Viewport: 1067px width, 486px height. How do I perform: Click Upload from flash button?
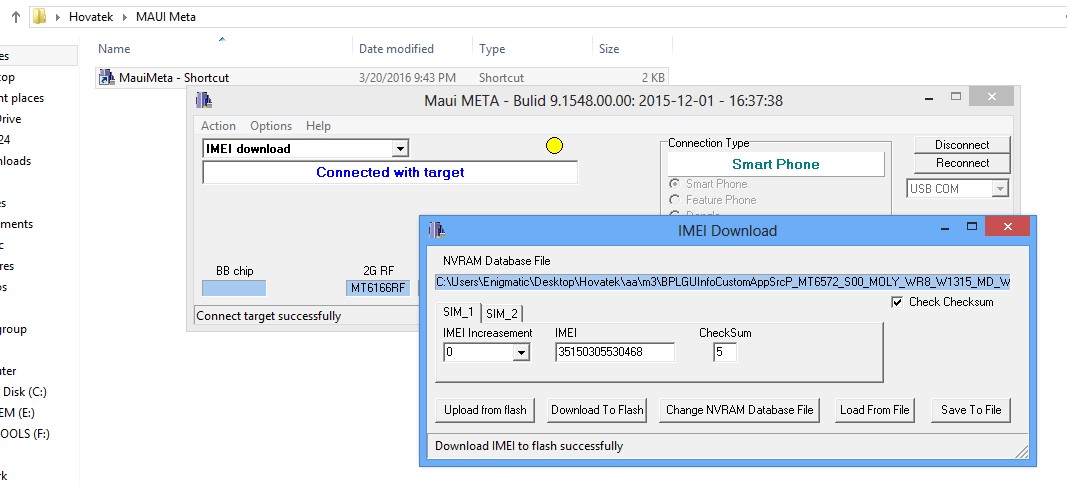coord(485,410)
